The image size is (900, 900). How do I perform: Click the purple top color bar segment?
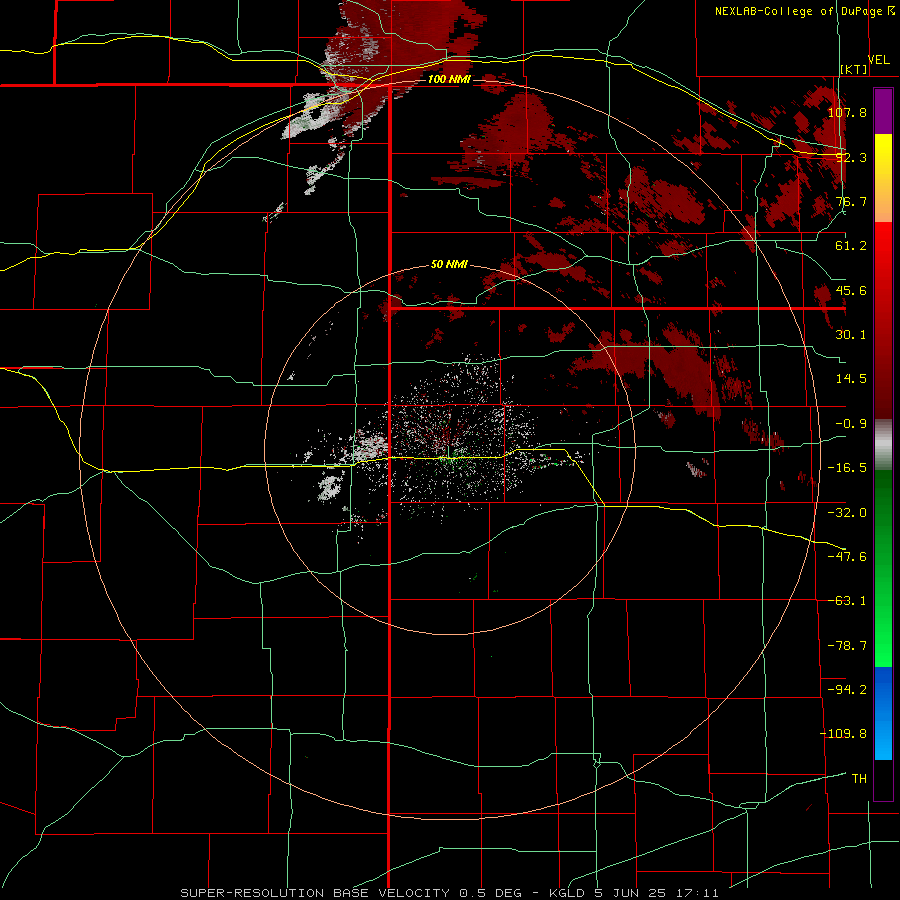pyautogui.click(x=883, y=111)
